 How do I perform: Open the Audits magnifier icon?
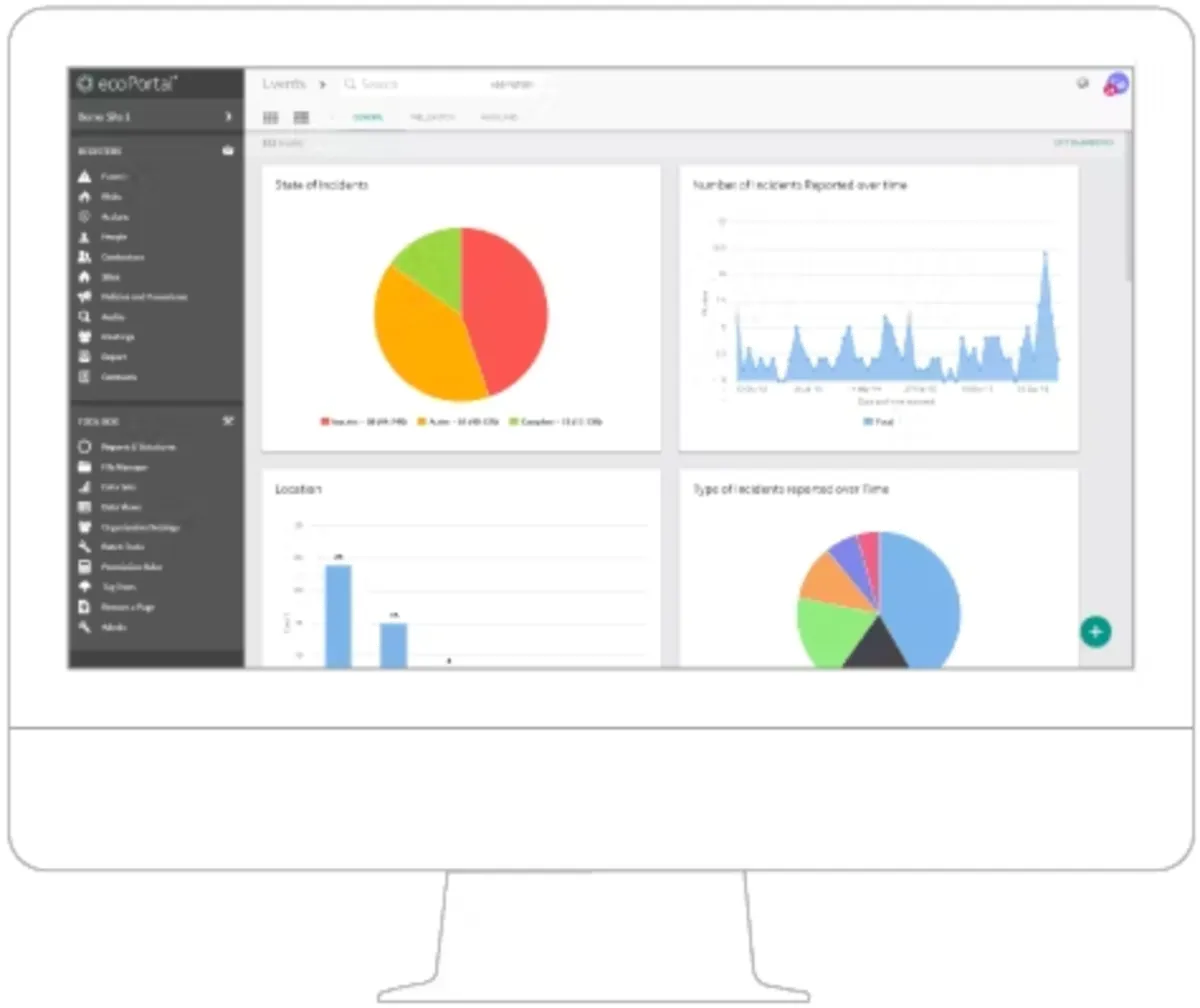coord(85,317)
